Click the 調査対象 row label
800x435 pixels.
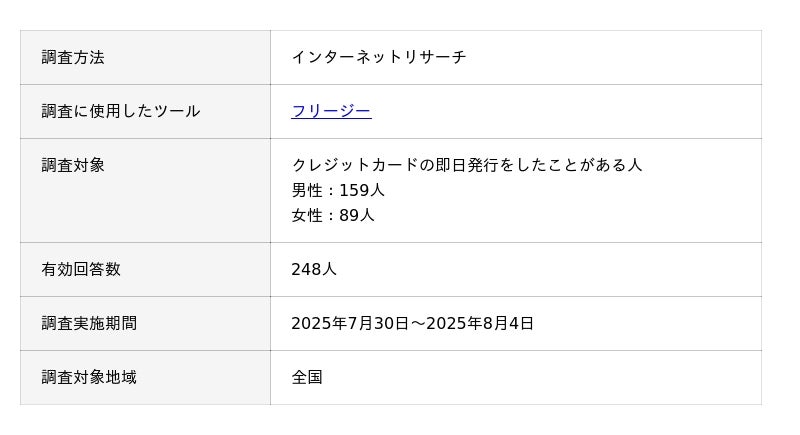[x=73, y=165]
